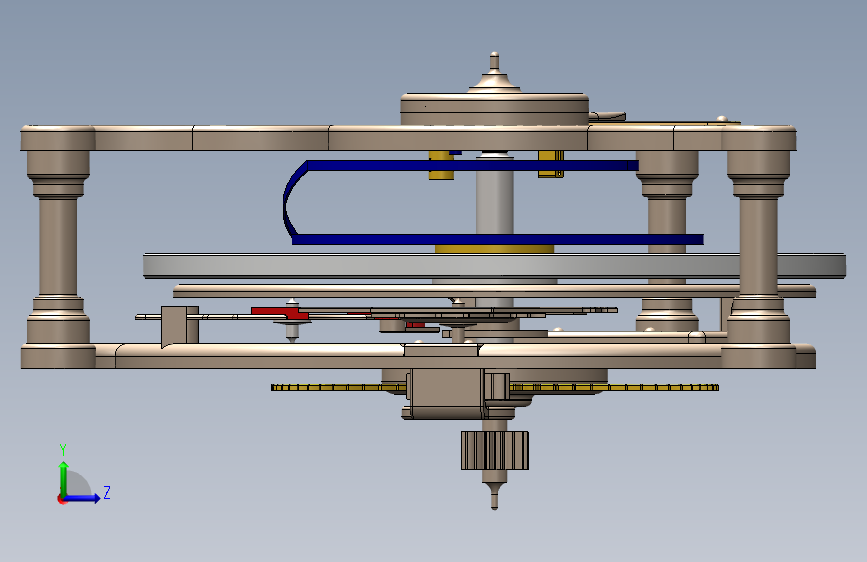Select the red lever part
Screen dimensions: 867x562
pyautogui.click(x=280, y=313)
